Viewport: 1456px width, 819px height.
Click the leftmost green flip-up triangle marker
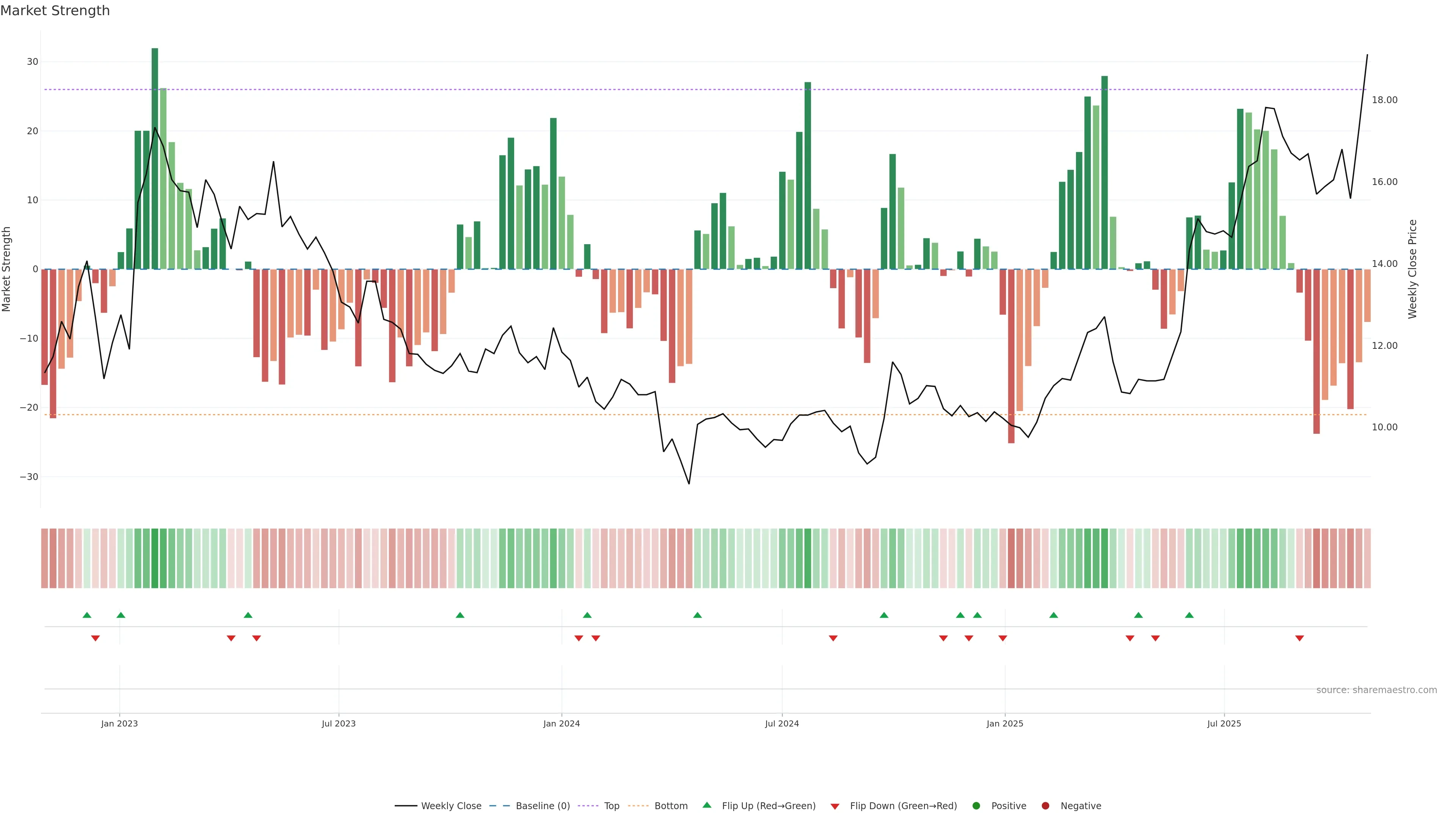pos(86,615)
